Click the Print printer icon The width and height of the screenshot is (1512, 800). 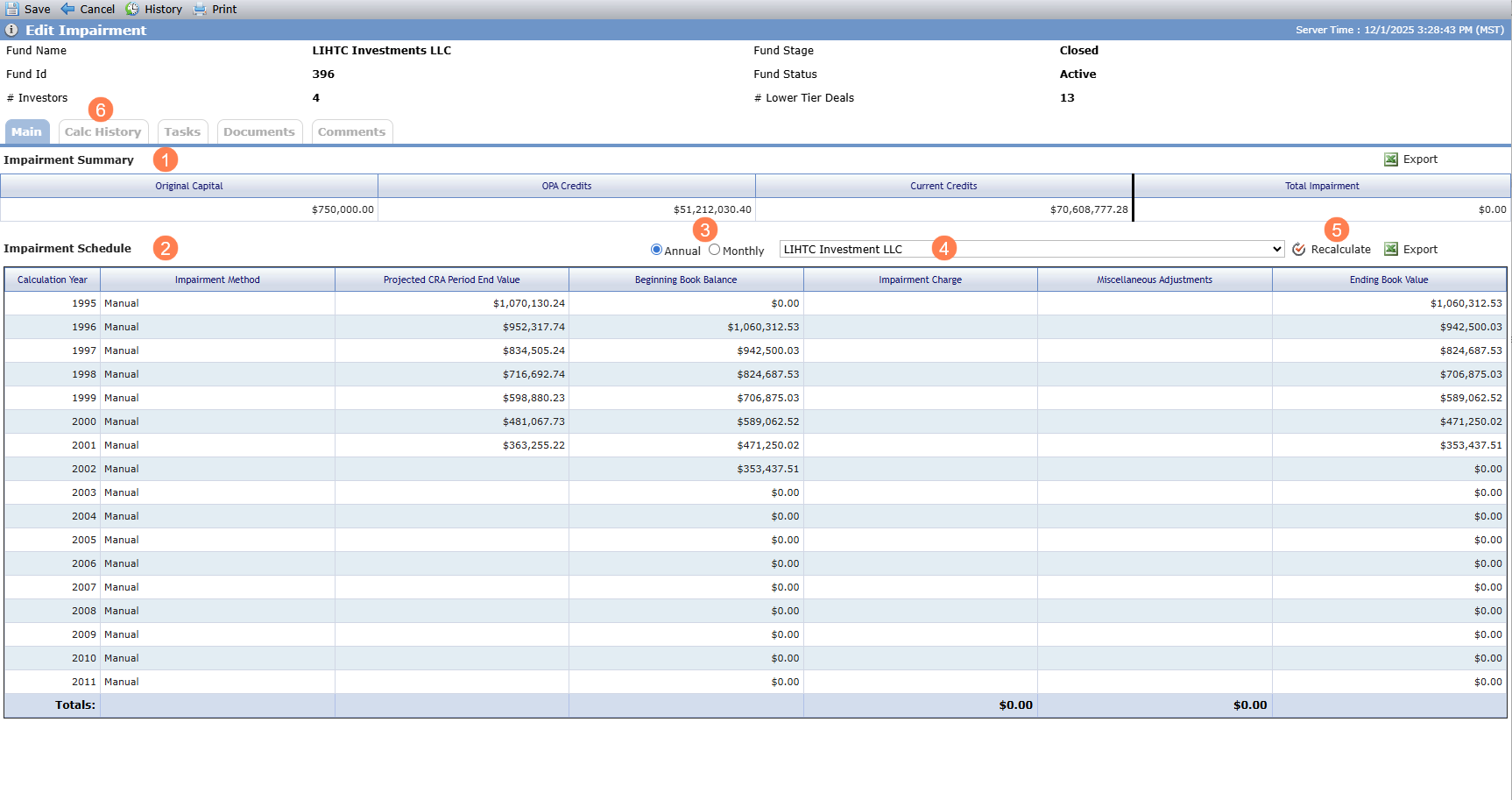(x=200, y=9)
